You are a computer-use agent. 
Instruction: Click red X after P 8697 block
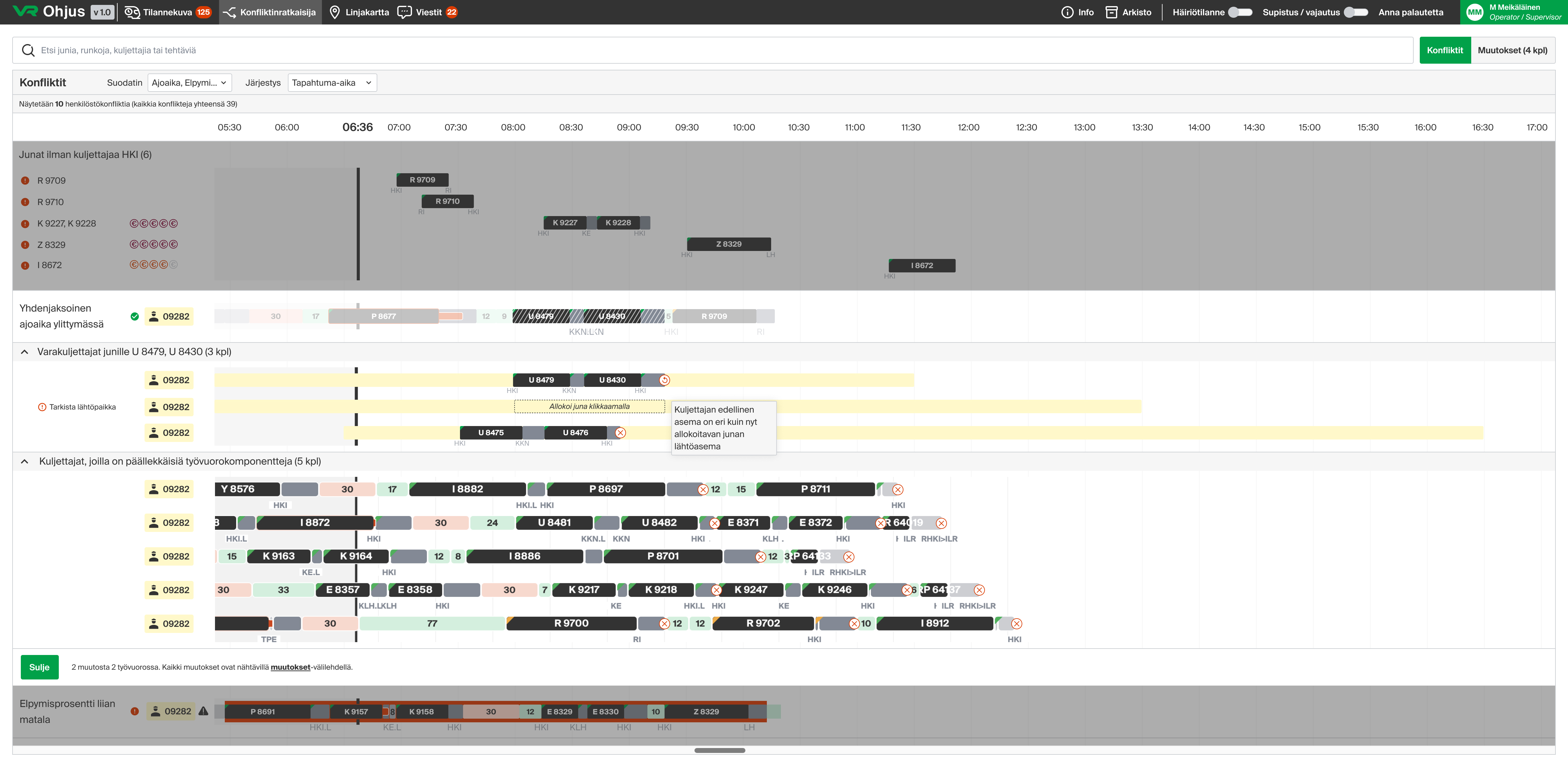[x=703, y=490]
